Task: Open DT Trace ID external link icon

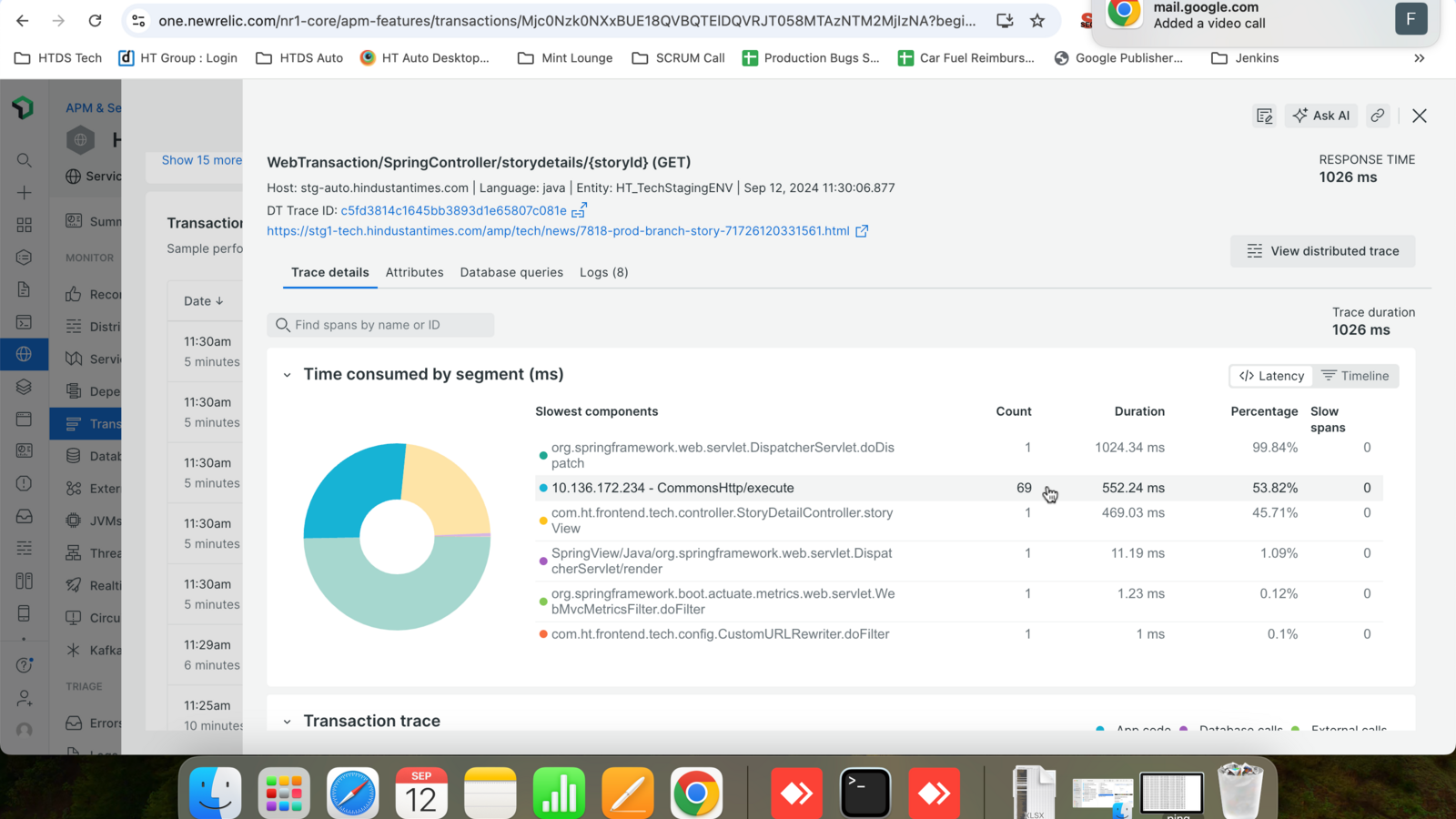Action: tap(579, 210)
